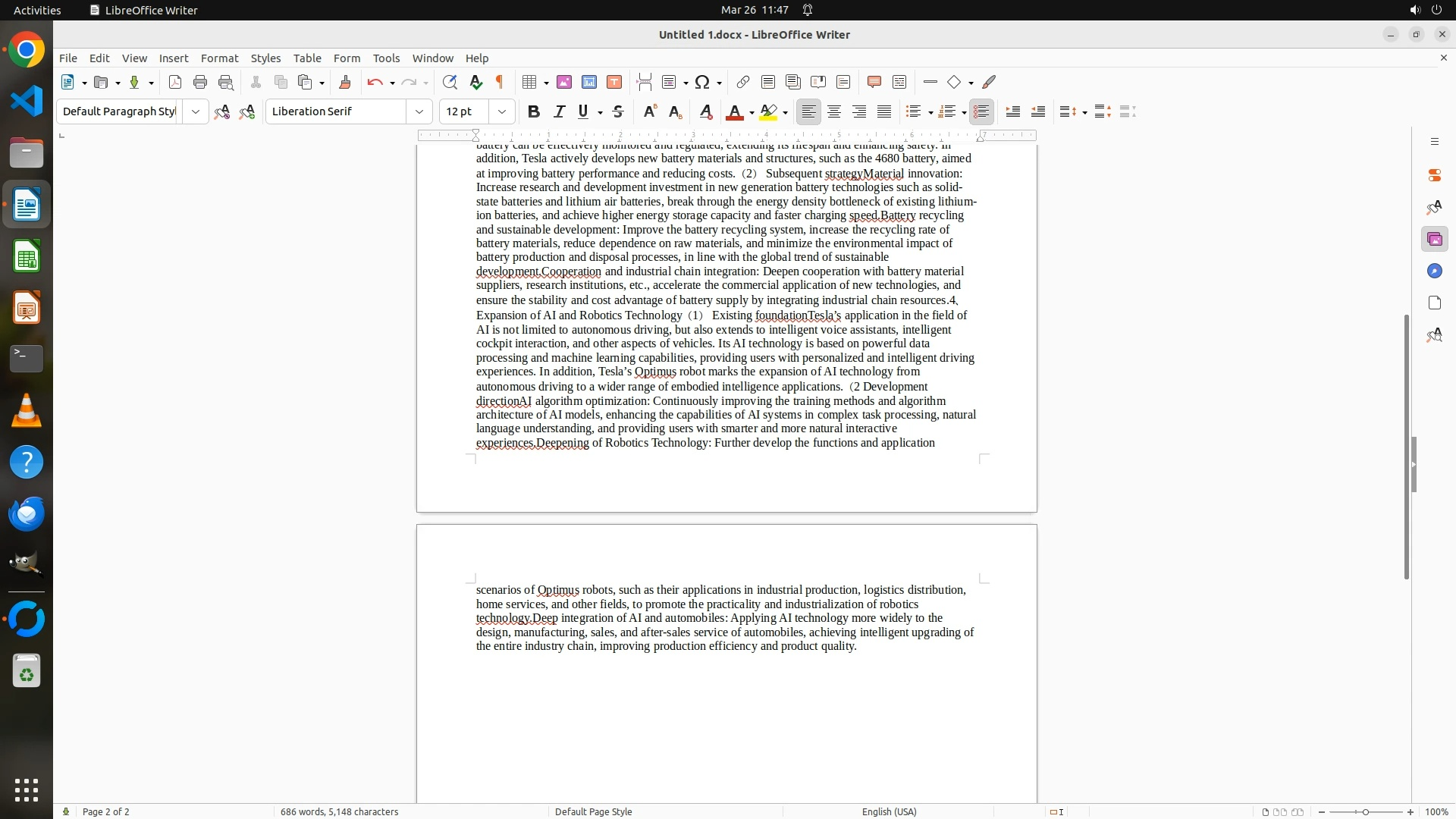Insert a special character
This screenshot has width=1456, height=819.
[702, 83]
